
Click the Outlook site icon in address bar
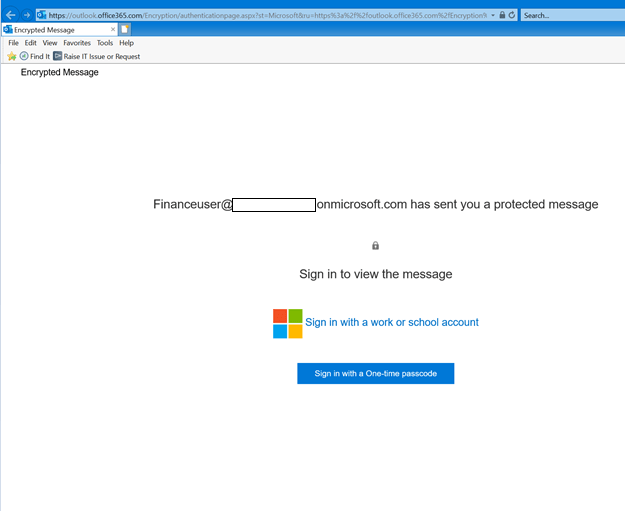tap(42, 15)
